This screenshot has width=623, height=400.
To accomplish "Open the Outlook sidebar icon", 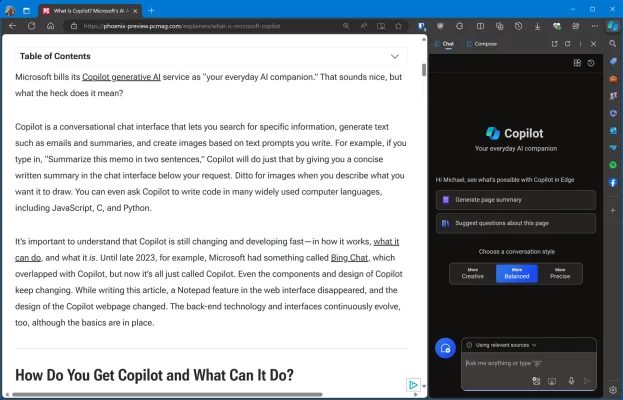I will tap(613, 130).
